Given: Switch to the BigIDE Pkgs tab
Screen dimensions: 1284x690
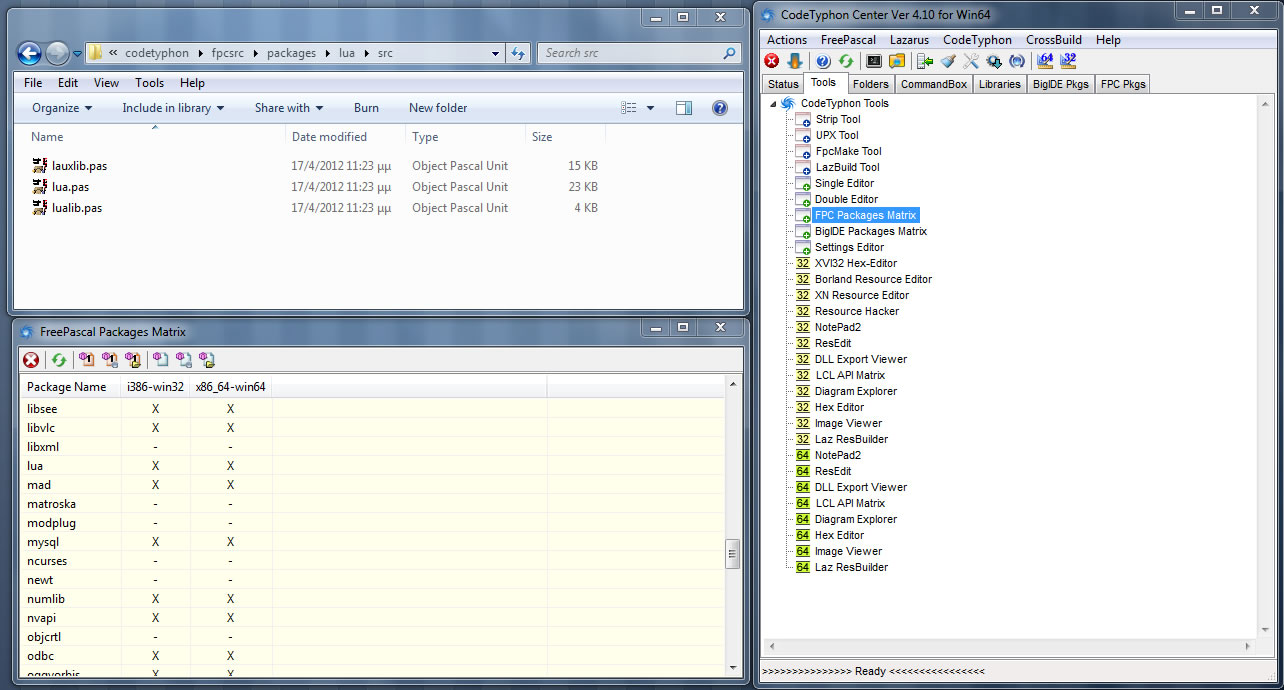Looking at the screenshot, I should point(1061,84).
